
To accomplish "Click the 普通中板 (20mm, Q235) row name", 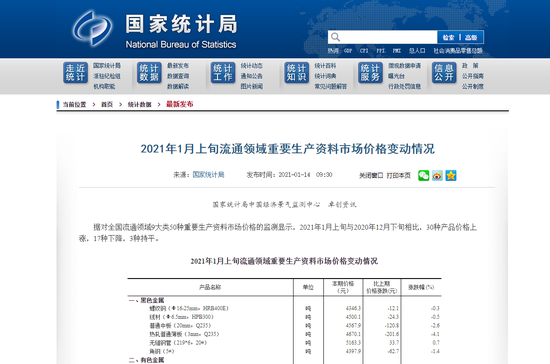I will (x=180, y=325).
